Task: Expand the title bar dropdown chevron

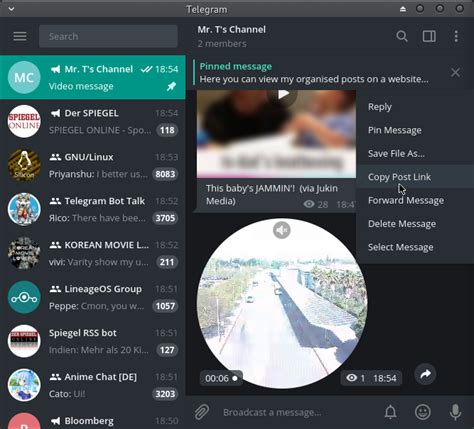Action: 11,9
